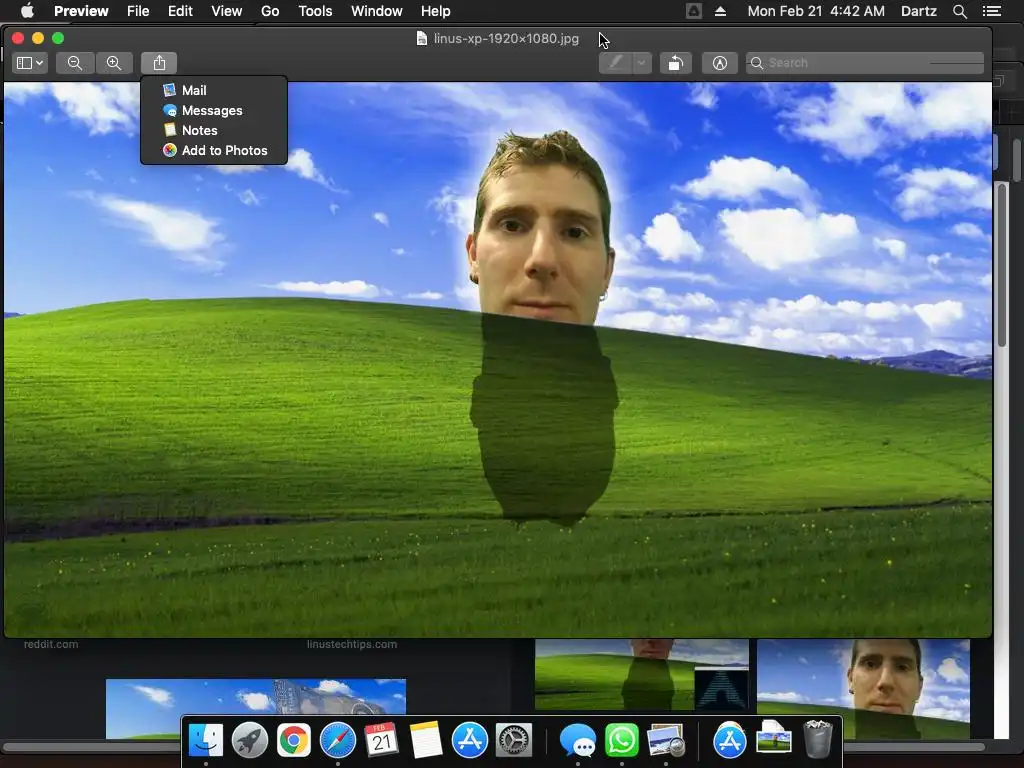Choose Add to Photos
This screenshot has height=768, width=1024.
[214, 150]
